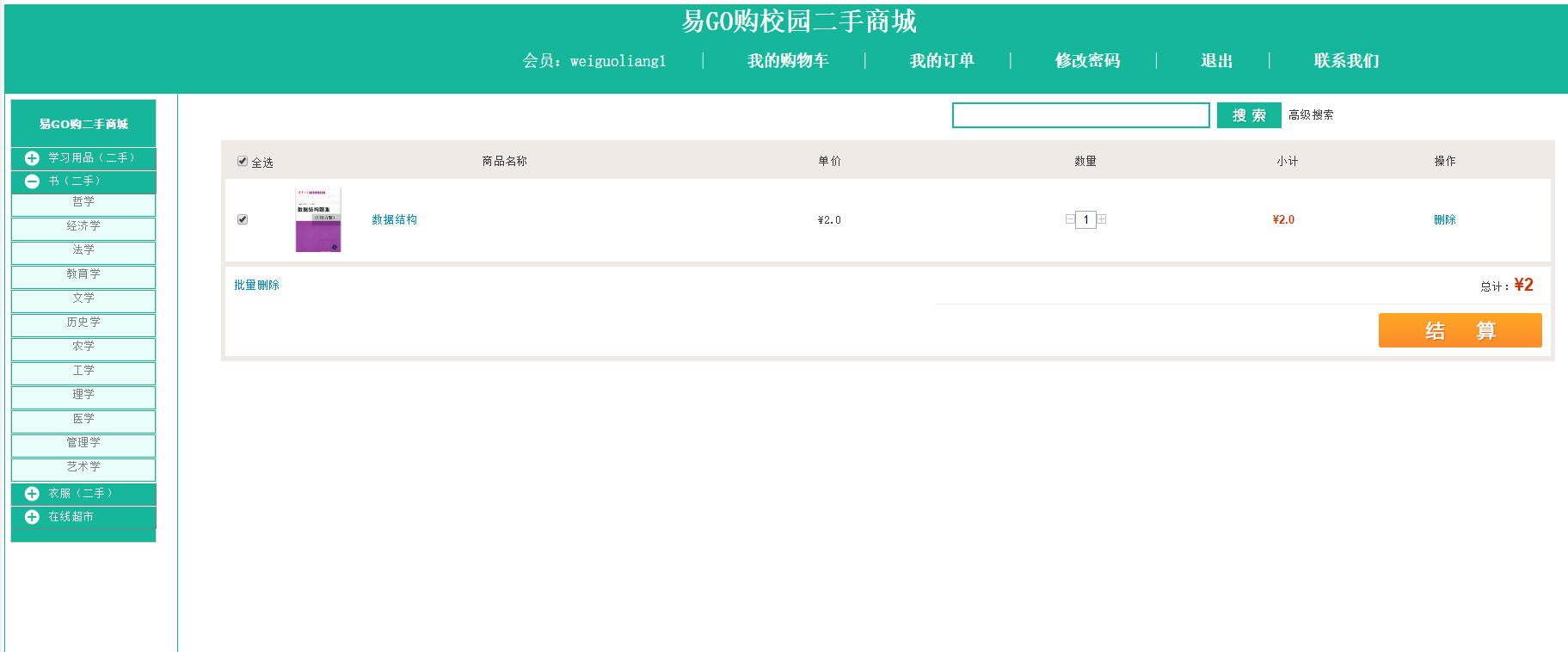Expand the 在线超市 plus icon
The image size is (1568, 652).
coord(32,517)
